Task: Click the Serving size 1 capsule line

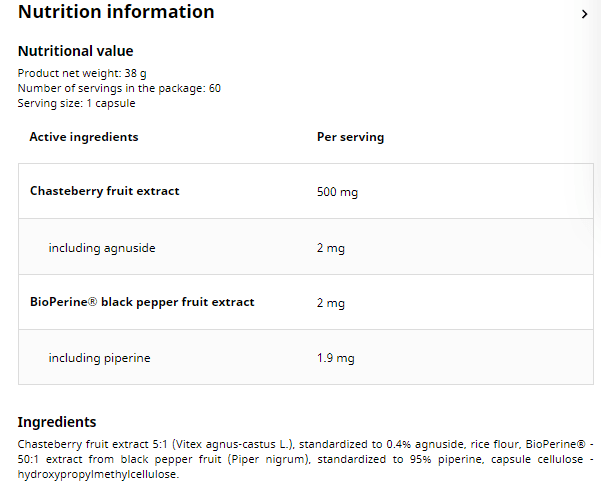Action: point(76,103)
